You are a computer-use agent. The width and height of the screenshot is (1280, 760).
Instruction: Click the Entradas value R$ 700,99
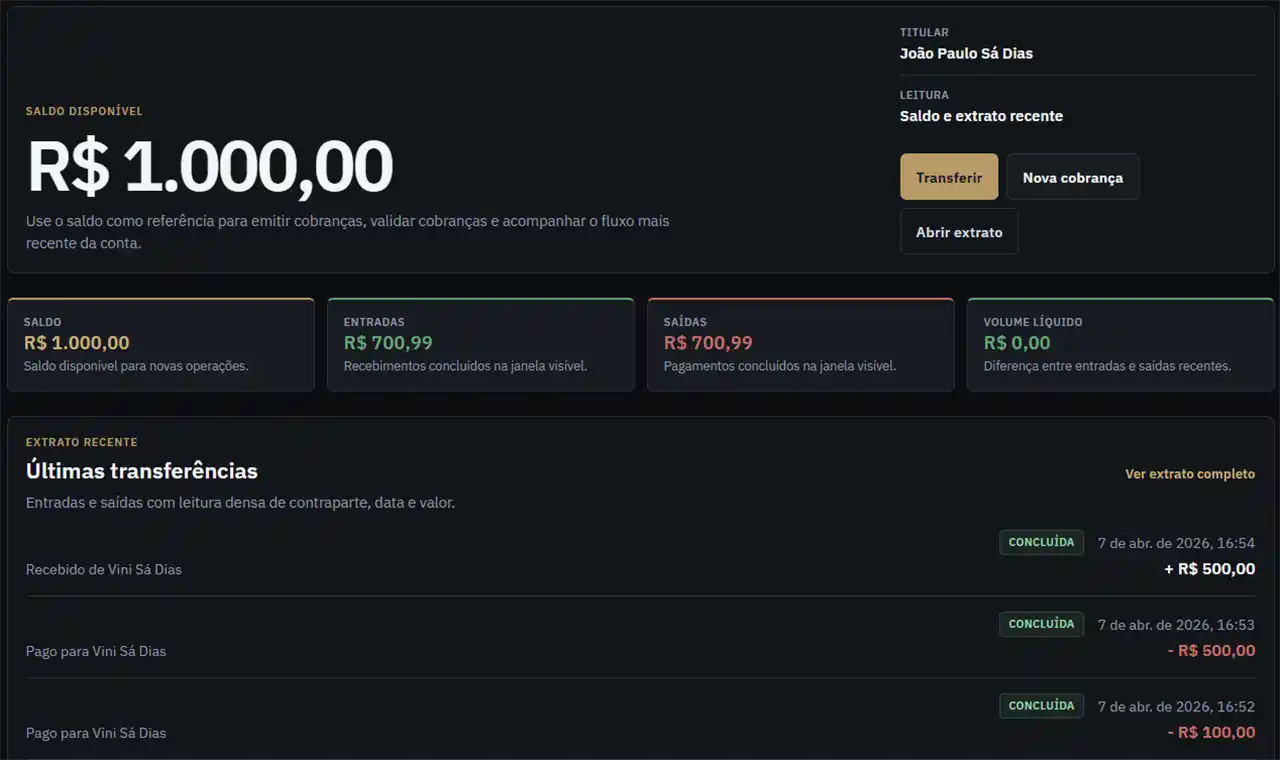coord(388,343)
